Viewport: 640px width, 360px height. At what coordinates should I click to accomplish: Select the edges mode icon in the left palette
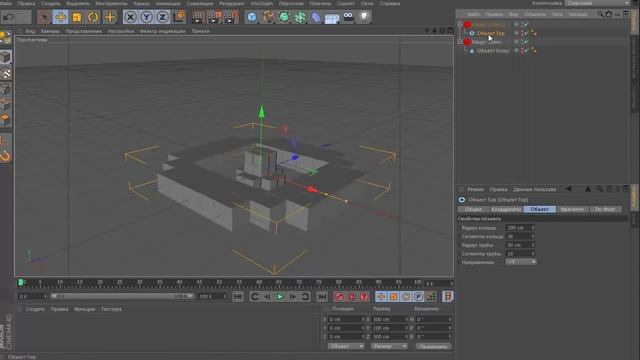click(x=5, y=104)
